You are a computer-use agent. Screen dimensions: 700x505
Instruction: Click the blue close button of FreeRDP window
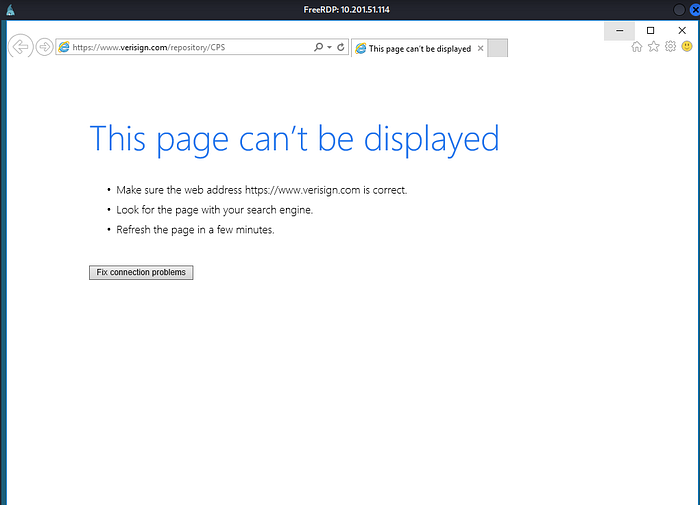coord(695,10)
